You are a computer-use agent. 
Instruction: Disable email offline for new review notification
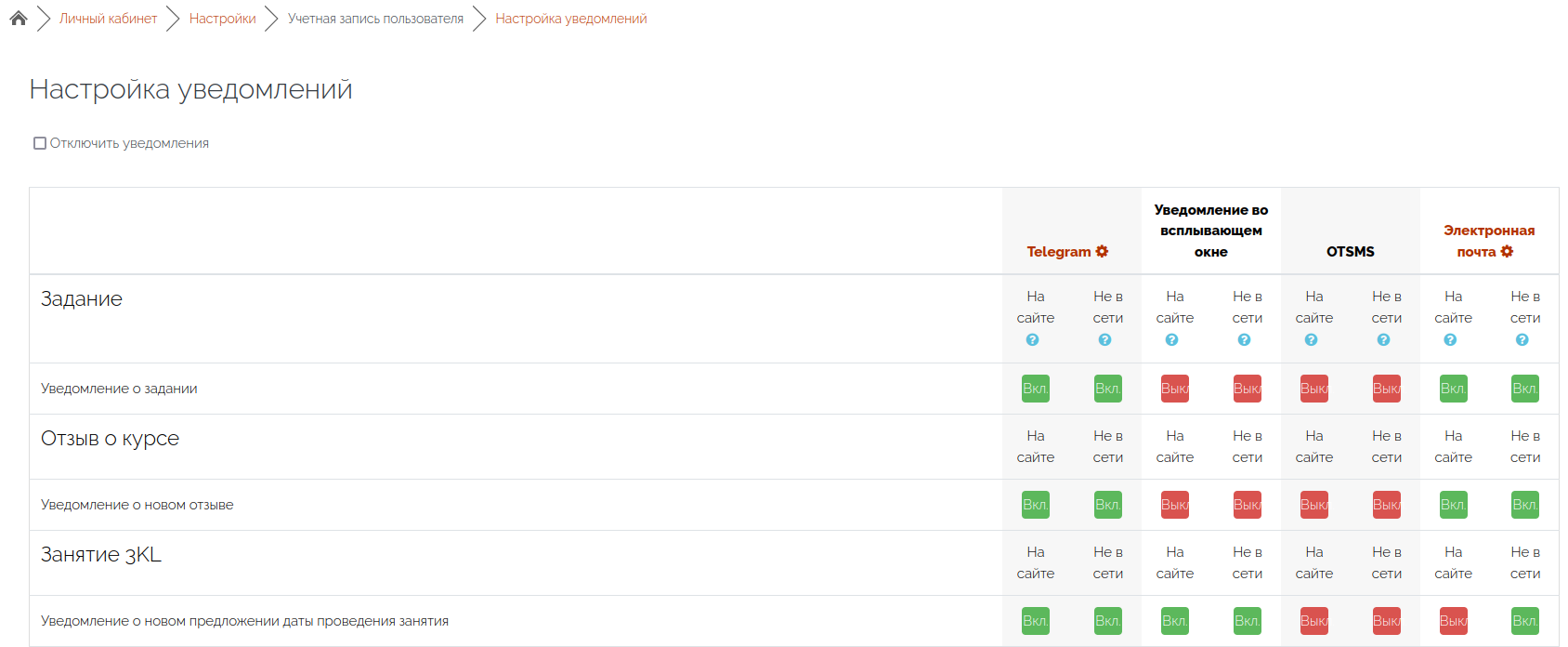pyautogui.click(x=1524, y=505)
